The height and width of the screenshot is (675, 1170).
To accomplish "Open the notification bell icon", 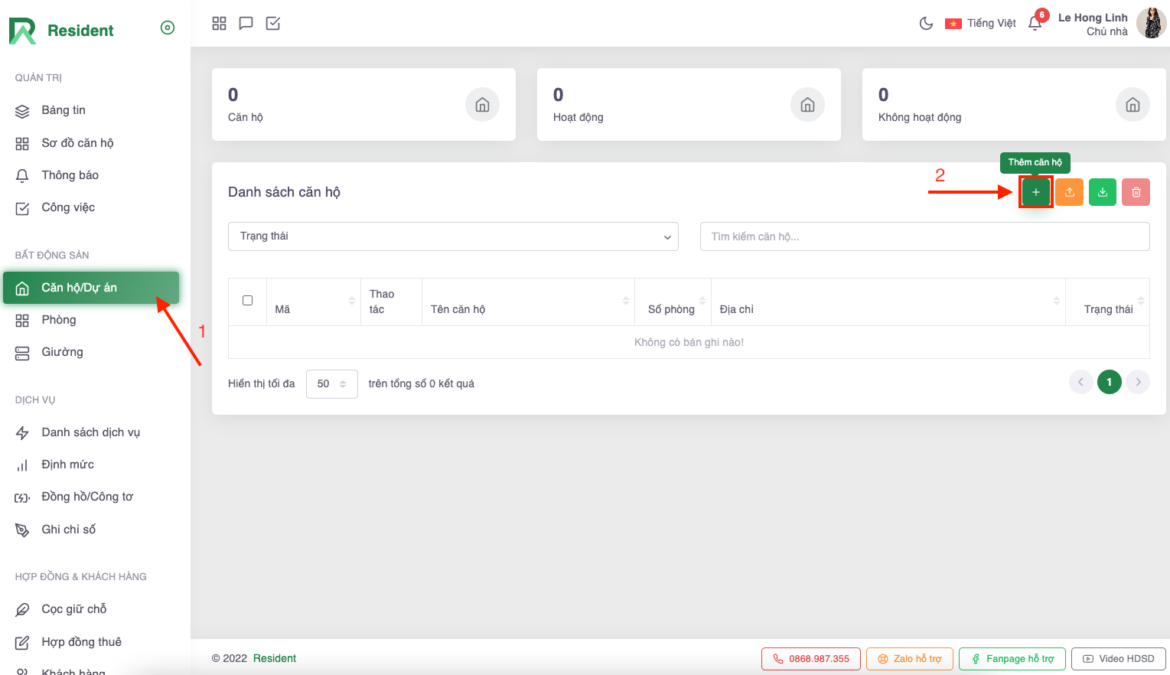I will coord(1035,23).
